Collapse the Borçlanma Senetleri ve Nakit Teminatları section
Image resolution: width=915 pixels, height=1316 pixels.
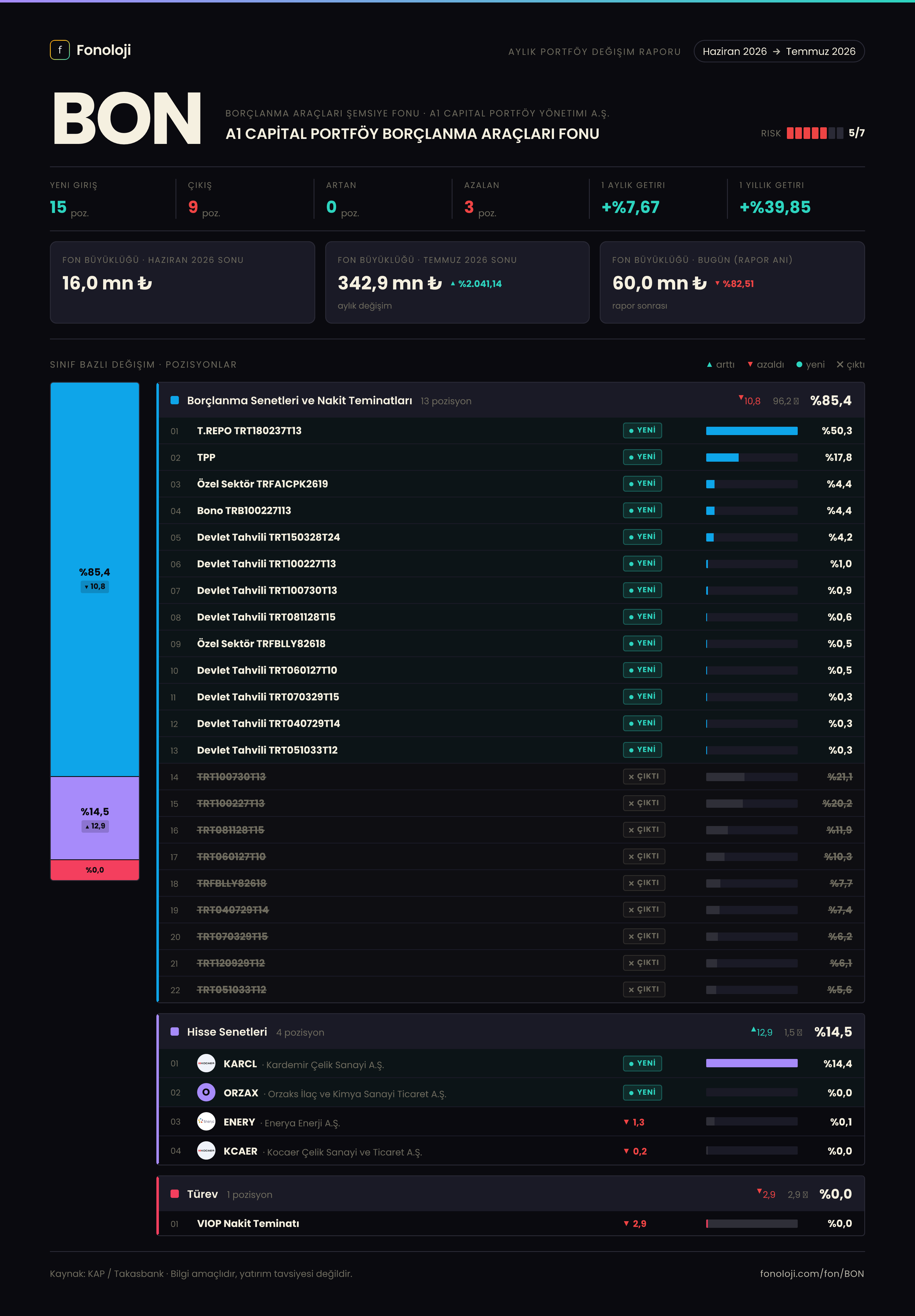[x=511, y=400]
